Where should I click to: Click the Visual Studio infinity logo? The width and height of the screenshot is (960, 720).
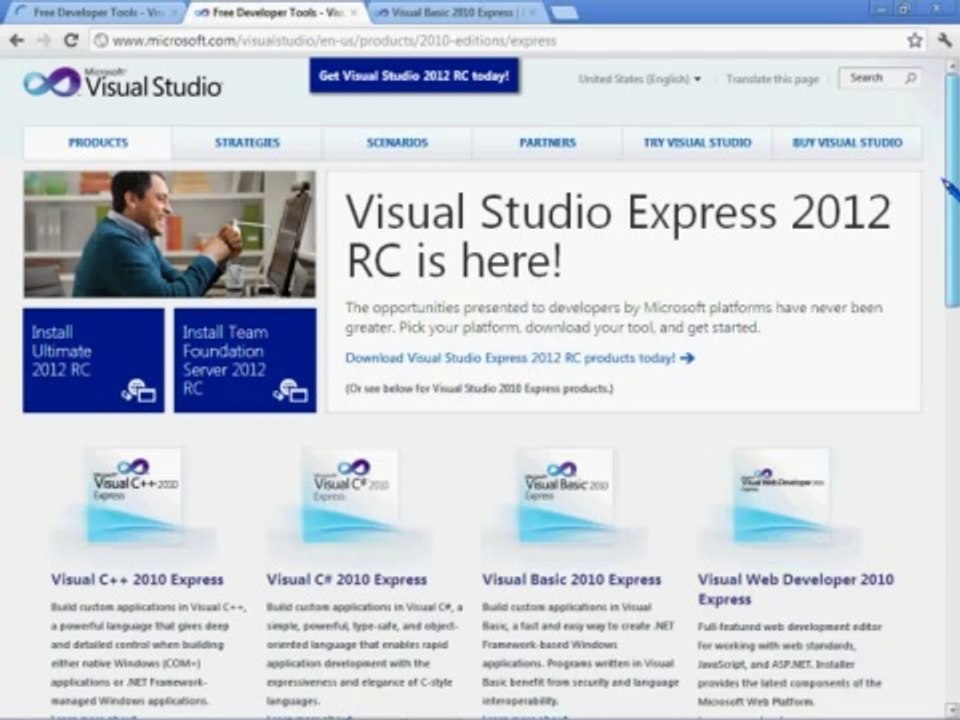click(52, 82)
